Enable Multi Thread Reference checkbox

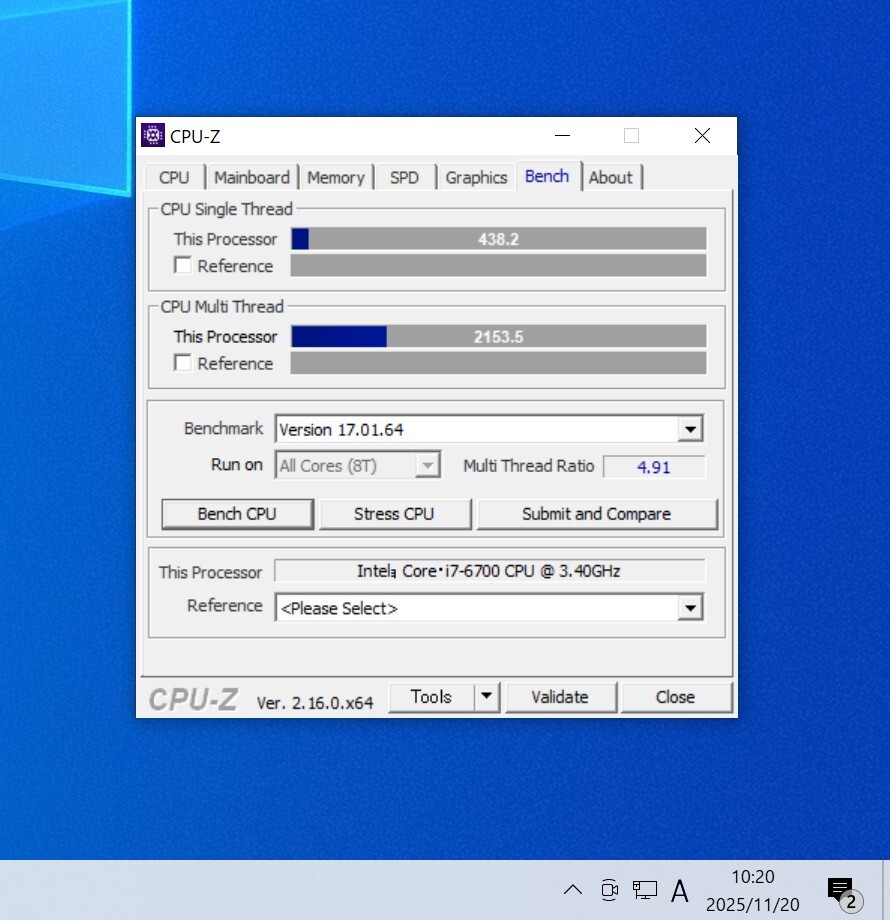coord(183,363)
